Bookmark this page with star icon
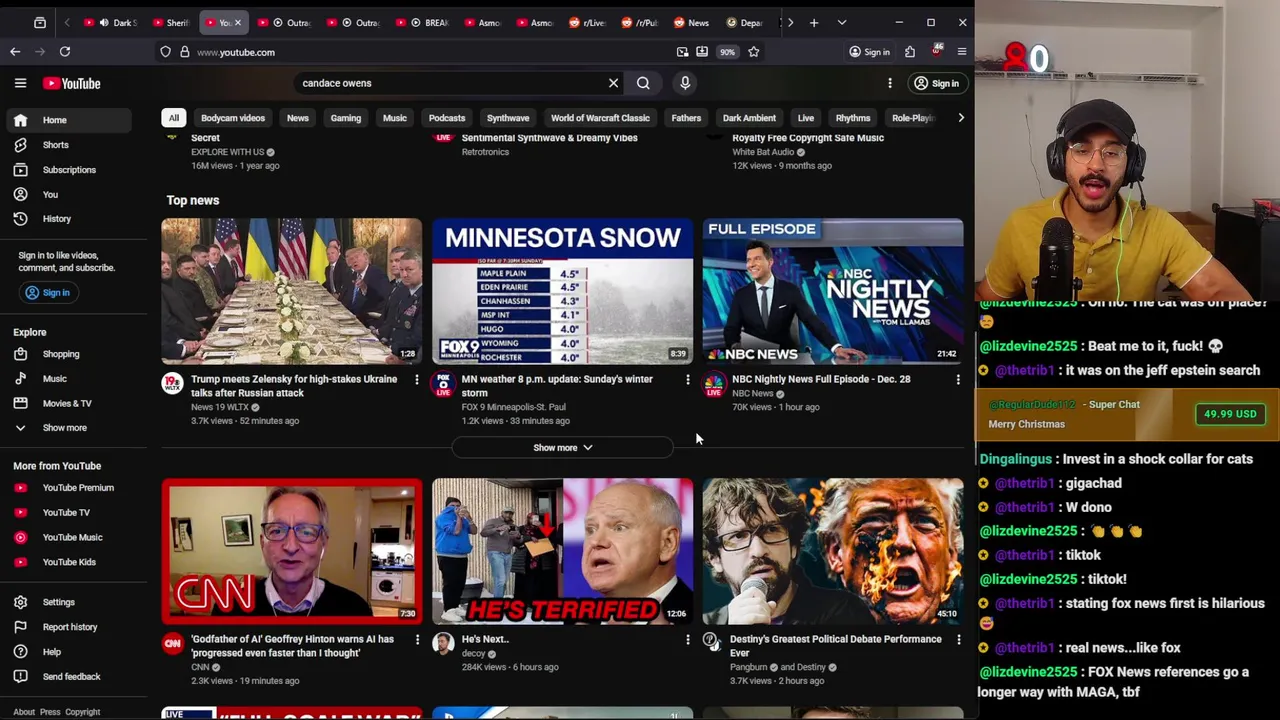This screenshot has height=720, width=1280. pyautogui.click(x=754, y=52)
